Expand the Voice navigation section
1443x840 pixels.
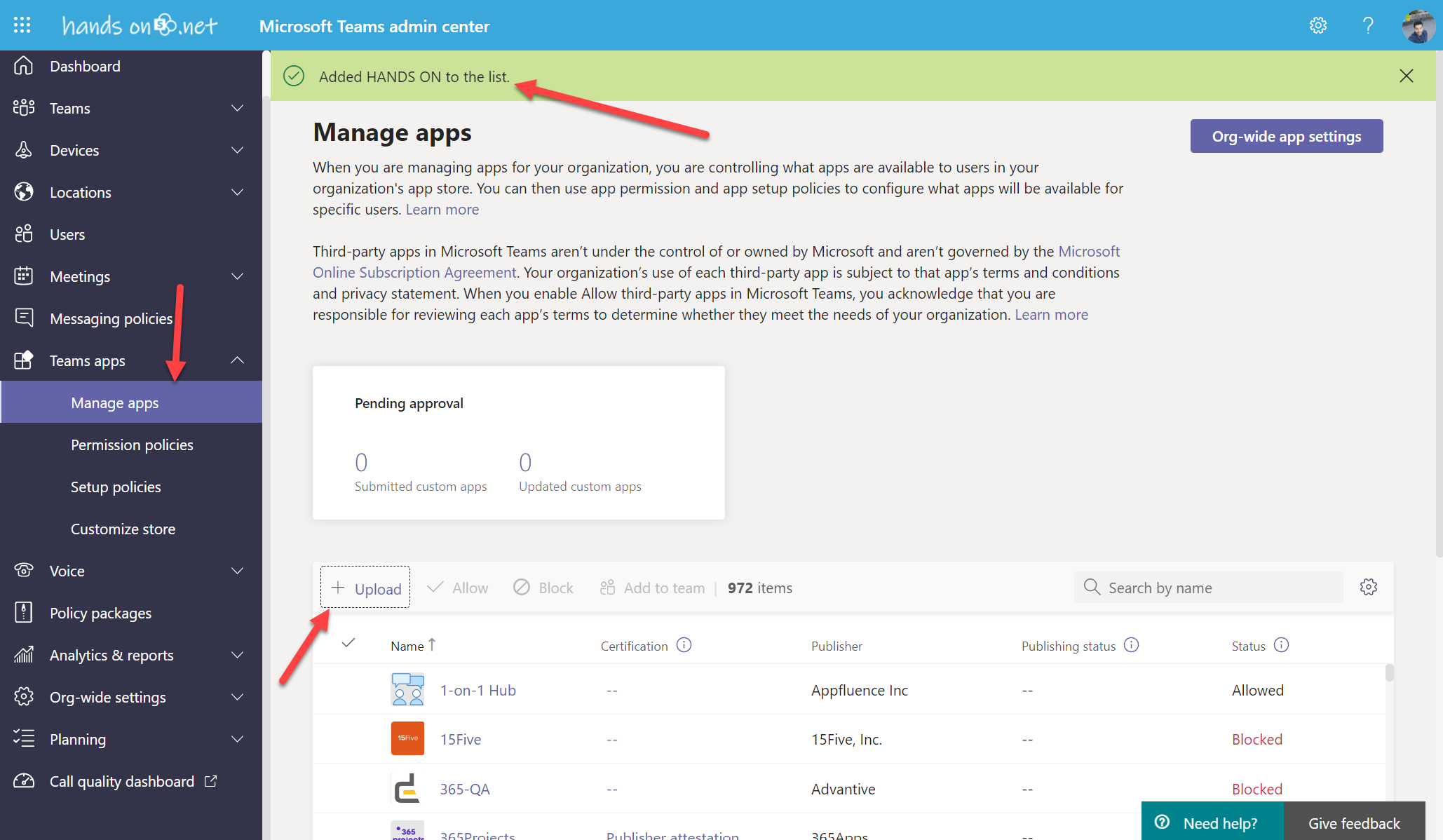pyautogui.click(x=237, y=571)
